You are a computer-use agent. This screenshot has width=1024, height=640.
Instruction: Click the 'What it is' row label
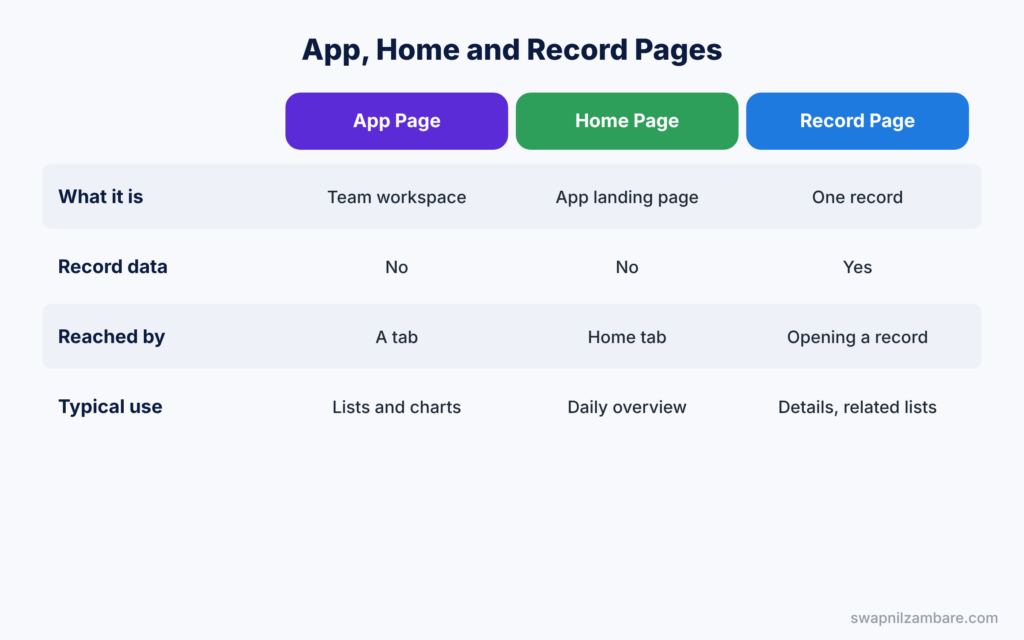tap(101, 197)
